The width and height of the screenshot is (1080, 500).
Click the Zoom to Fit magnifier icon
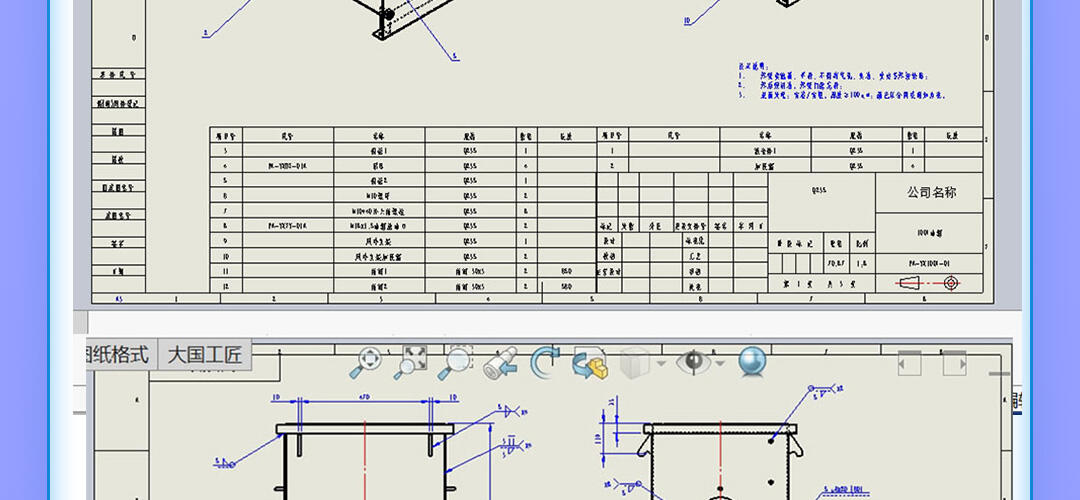tap(365, 362)
